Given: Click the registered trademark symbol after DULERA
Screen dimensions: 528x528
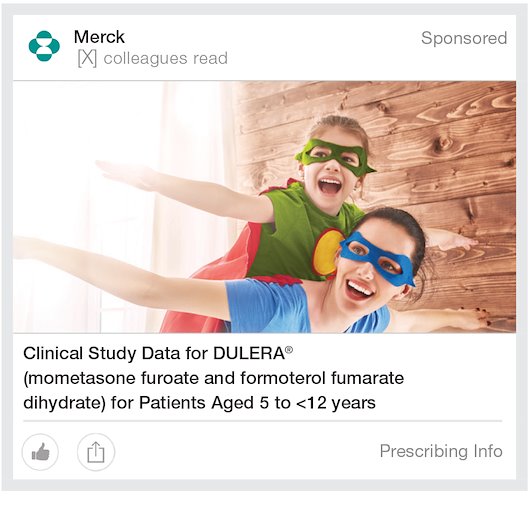Looking at the screenshot, I should (x=289, y=350).
